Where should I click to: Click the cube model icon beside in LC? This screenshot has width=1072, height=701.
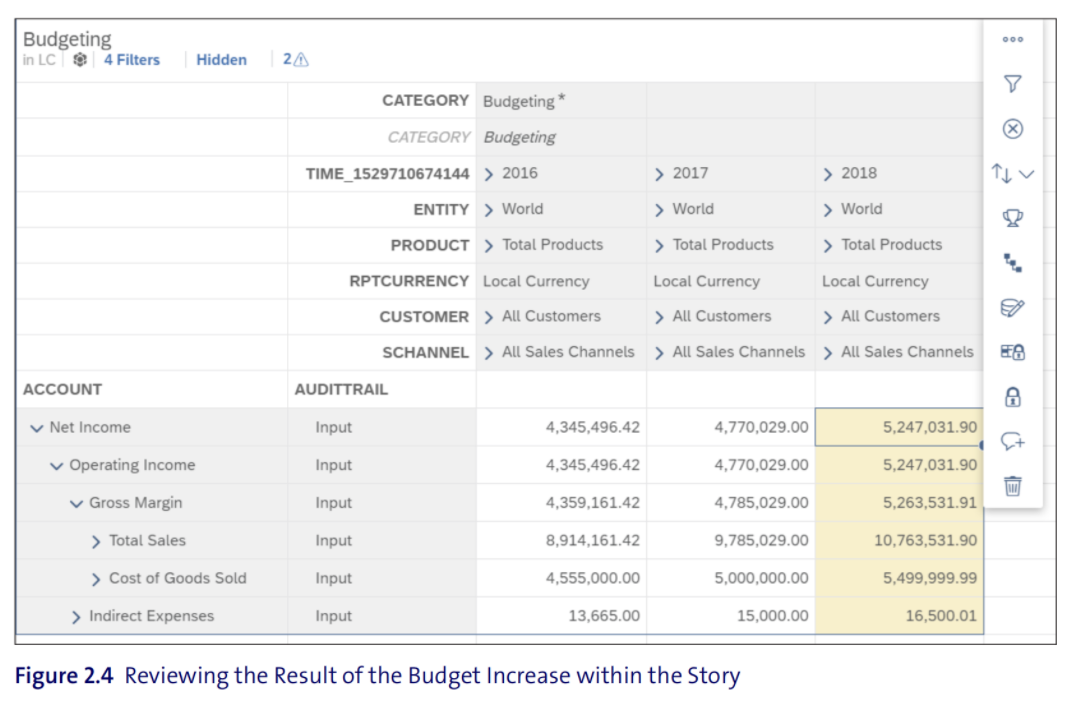click(x=80, y=59)
